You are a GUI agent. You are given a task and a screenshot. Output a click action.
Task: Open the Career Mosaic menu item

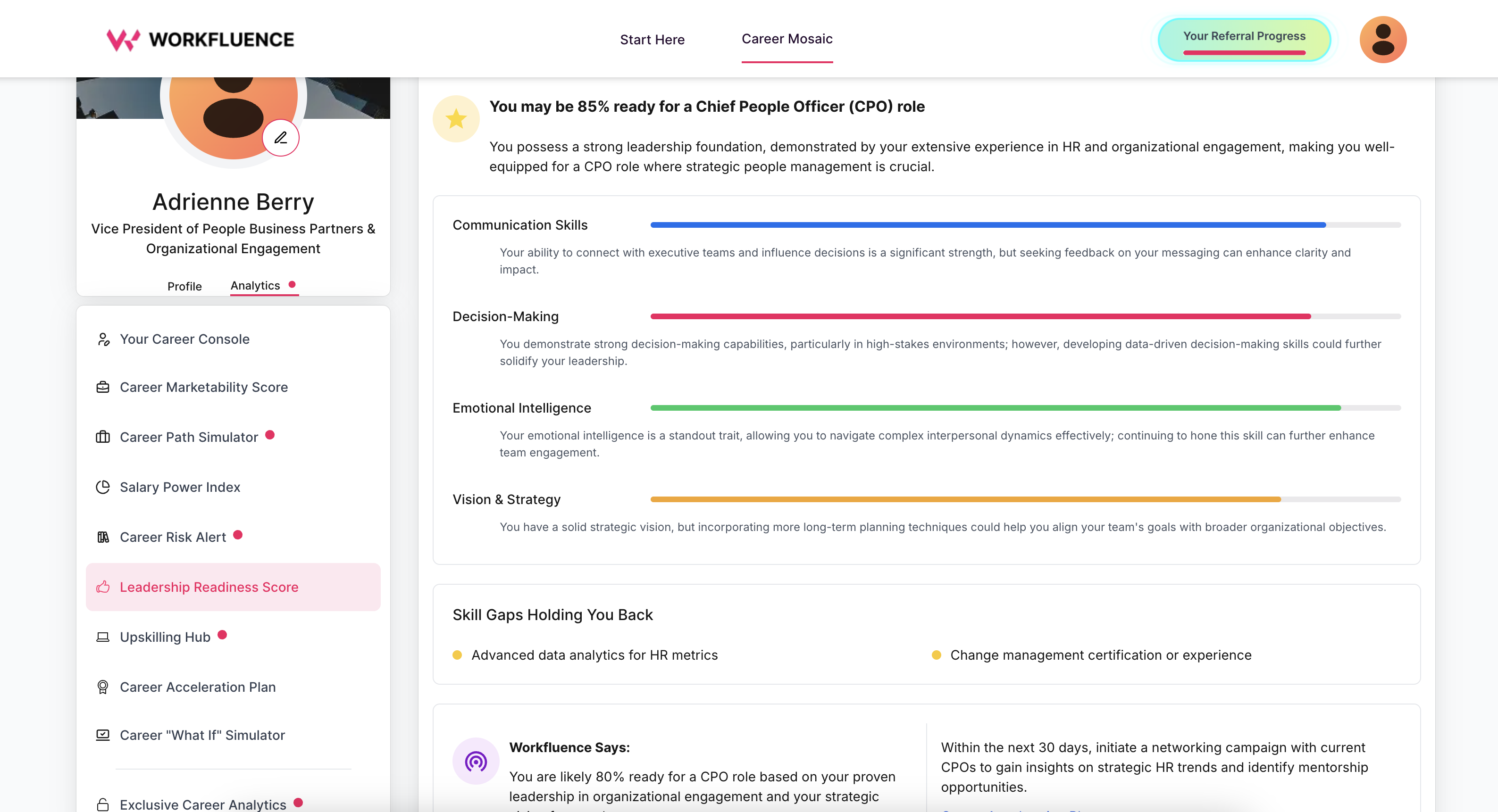787,39
